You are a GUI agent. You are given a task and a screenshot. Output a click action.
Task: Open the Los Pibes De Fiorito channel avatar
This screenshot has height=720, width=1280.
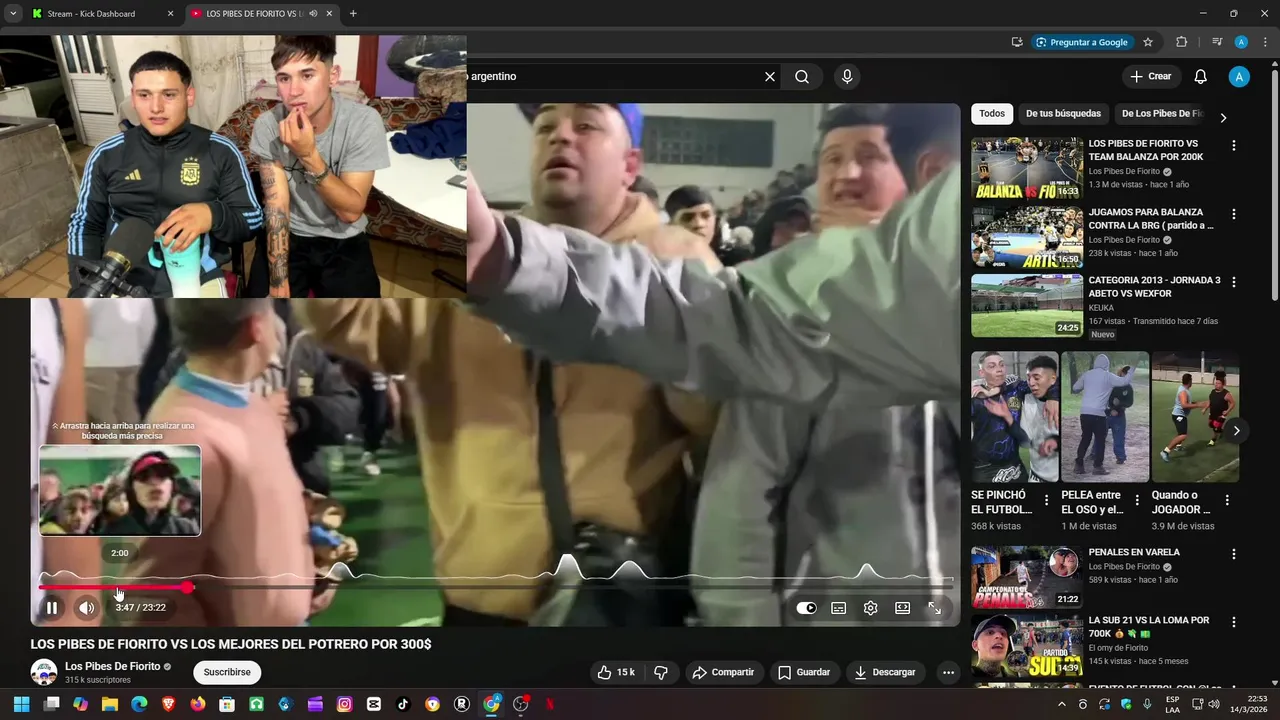pyautogui.click(x=43, y=672)
